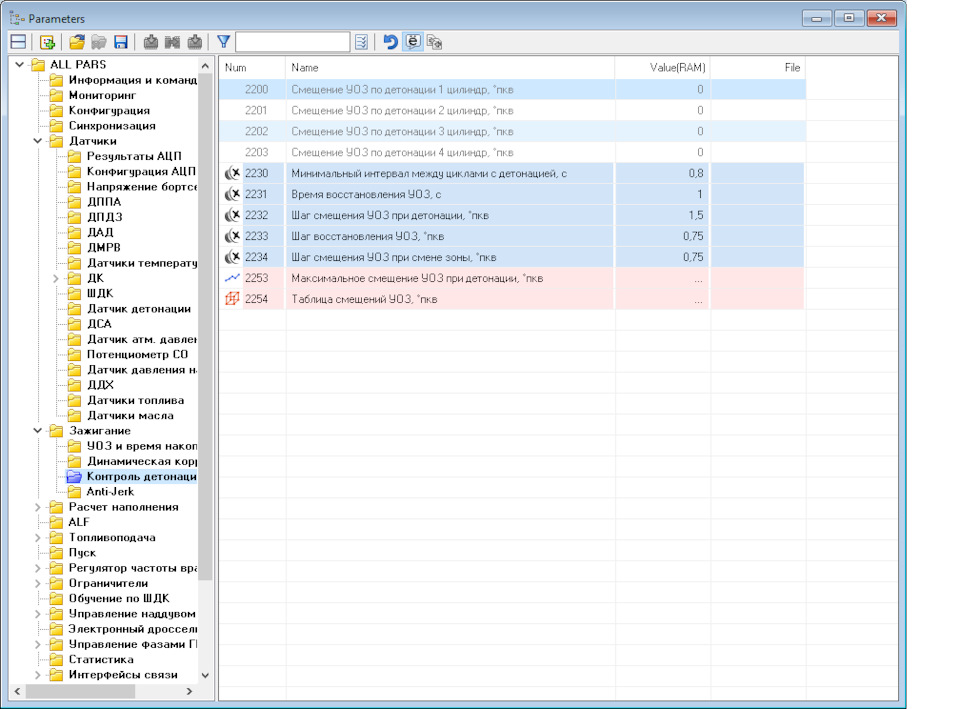This screenshot has height=709, width=960.
Task: Expand the Расчет наполнения tree node
Action: (38, 507)
